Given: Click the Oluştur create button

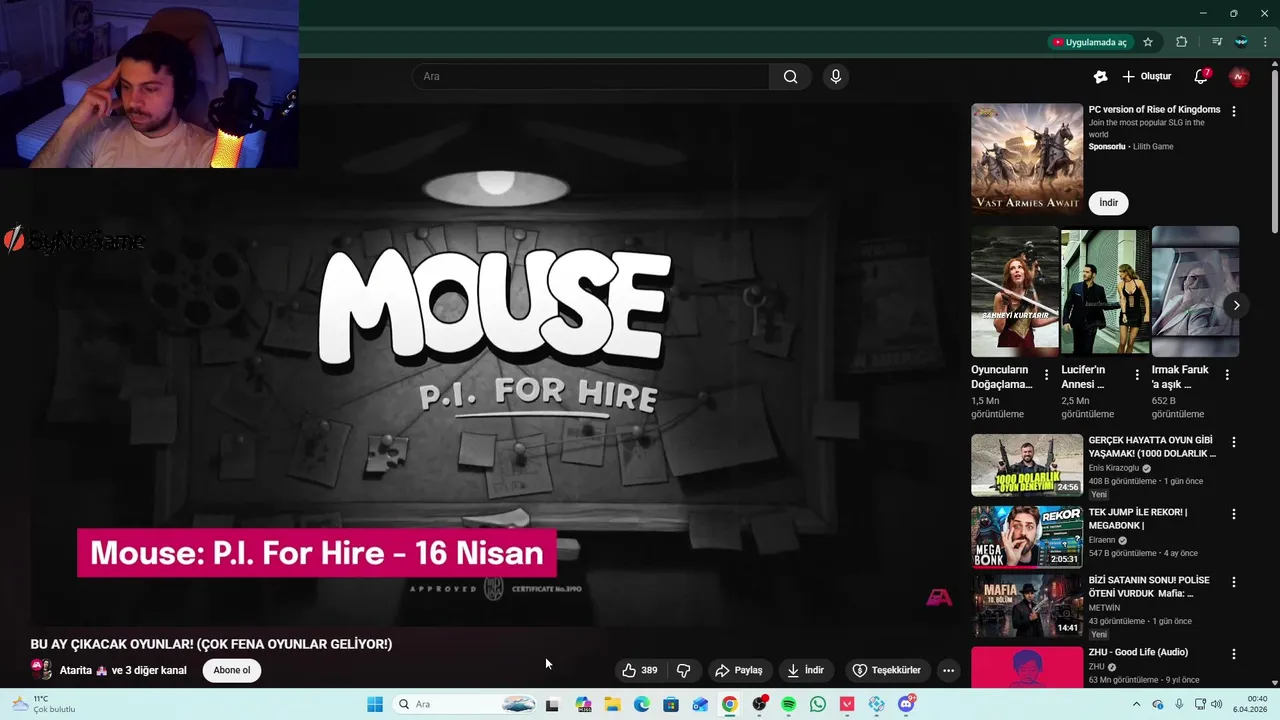Looking at the screenshot, I should click(x=1146, y=77).
